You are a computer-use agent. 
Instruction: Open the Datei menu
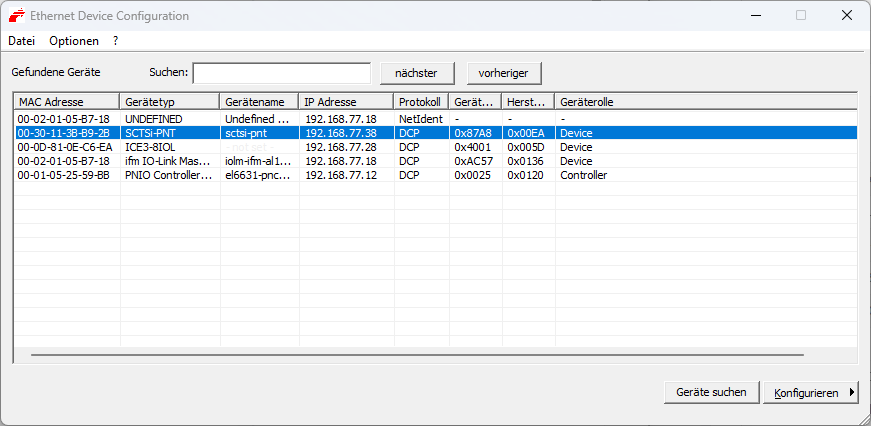[x=21, y=41]
